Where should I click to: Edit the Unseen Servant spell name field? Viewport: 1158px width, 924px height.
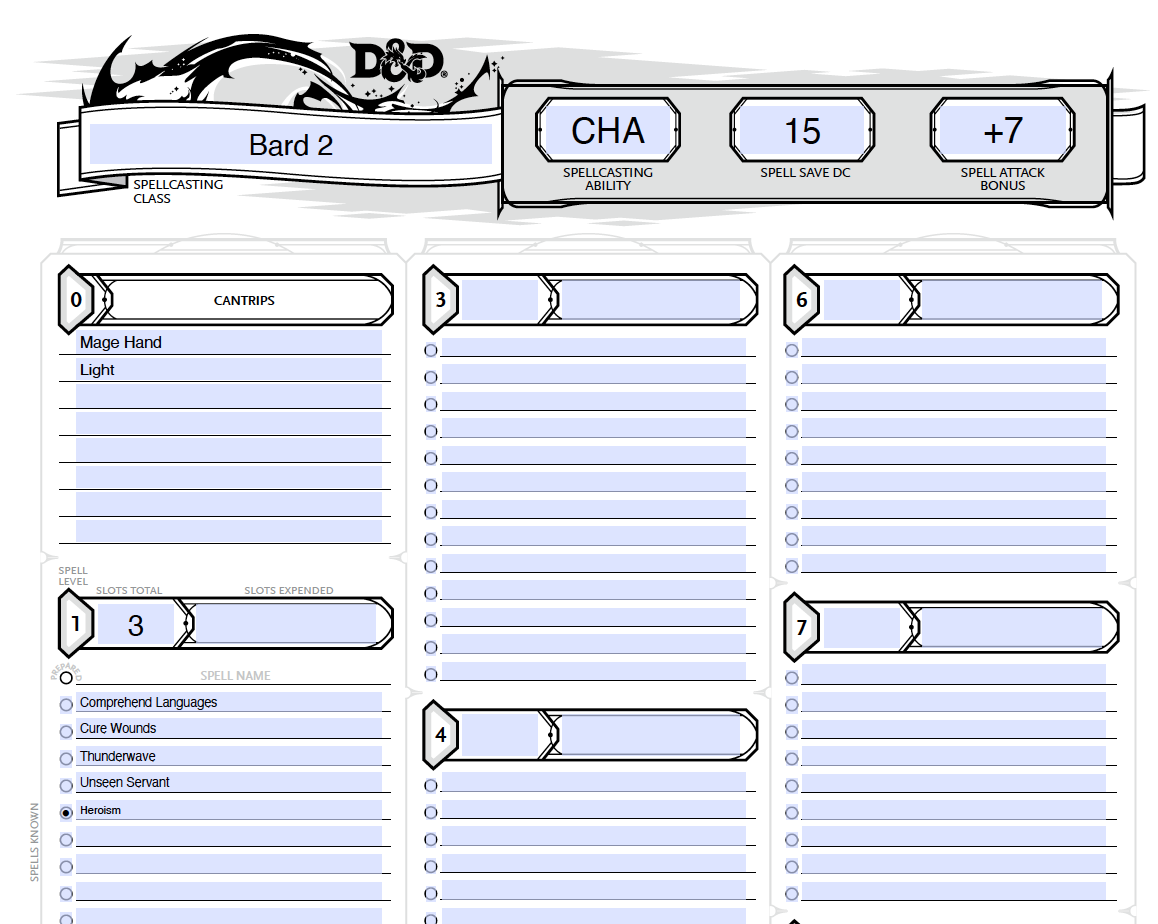tap(228, 782)
